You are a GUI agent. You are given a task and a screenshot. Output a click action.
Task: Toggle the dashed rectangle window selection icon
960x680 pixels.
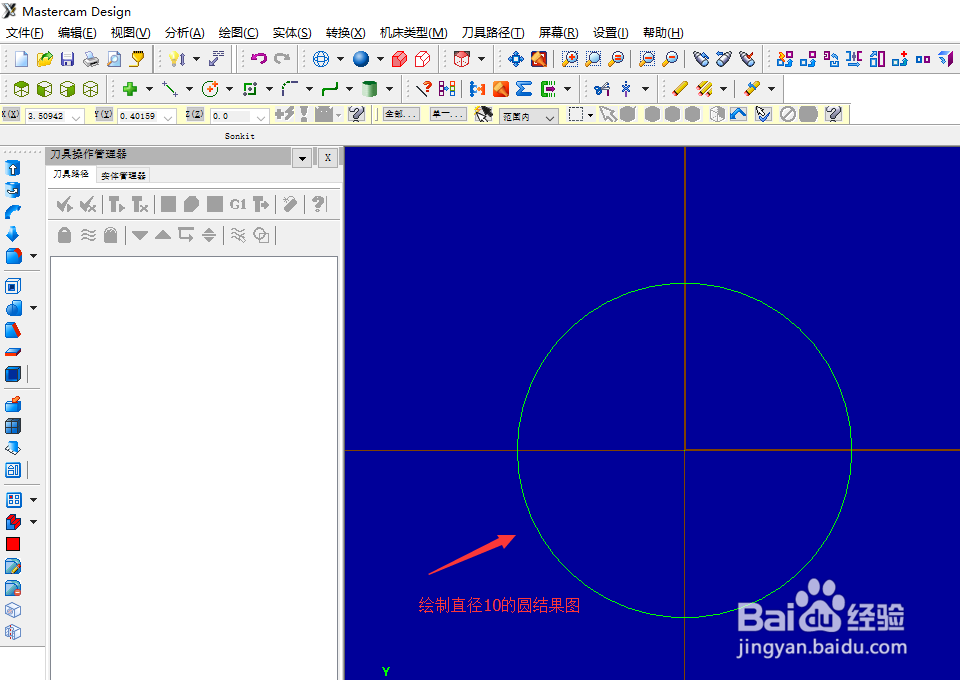tap(576, 114)
